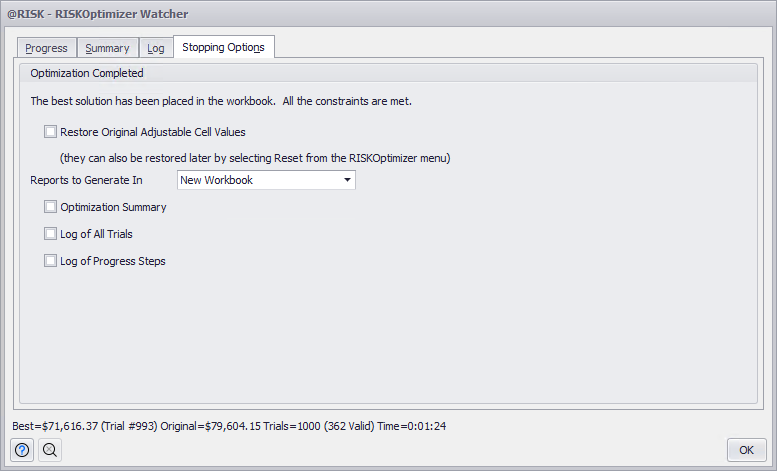This screenshot has height=471, width=777.
Task: Click the help question mark icon
Action: coord(22,450)
